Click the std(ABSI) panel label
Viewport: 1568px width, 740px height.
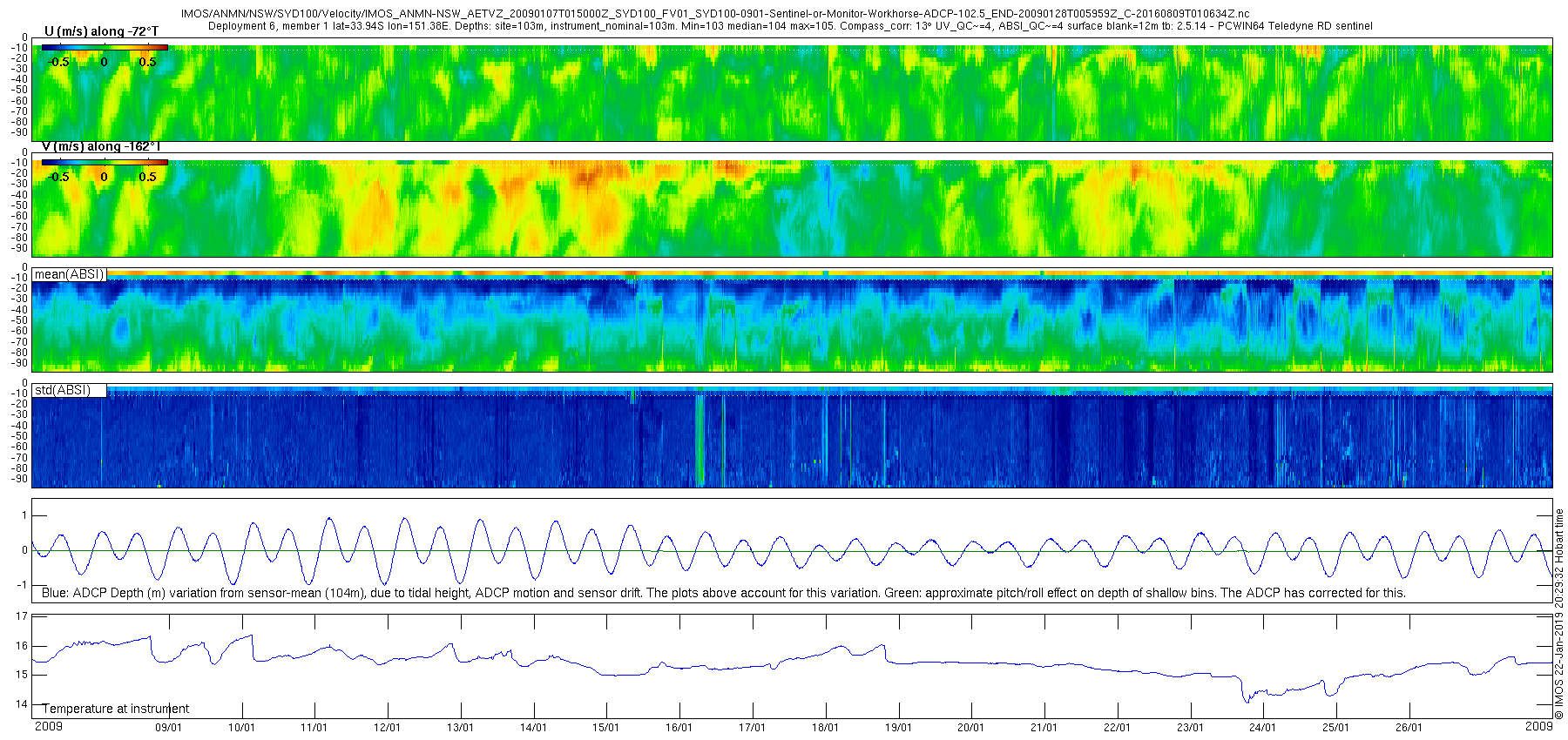tap(62, 390)
